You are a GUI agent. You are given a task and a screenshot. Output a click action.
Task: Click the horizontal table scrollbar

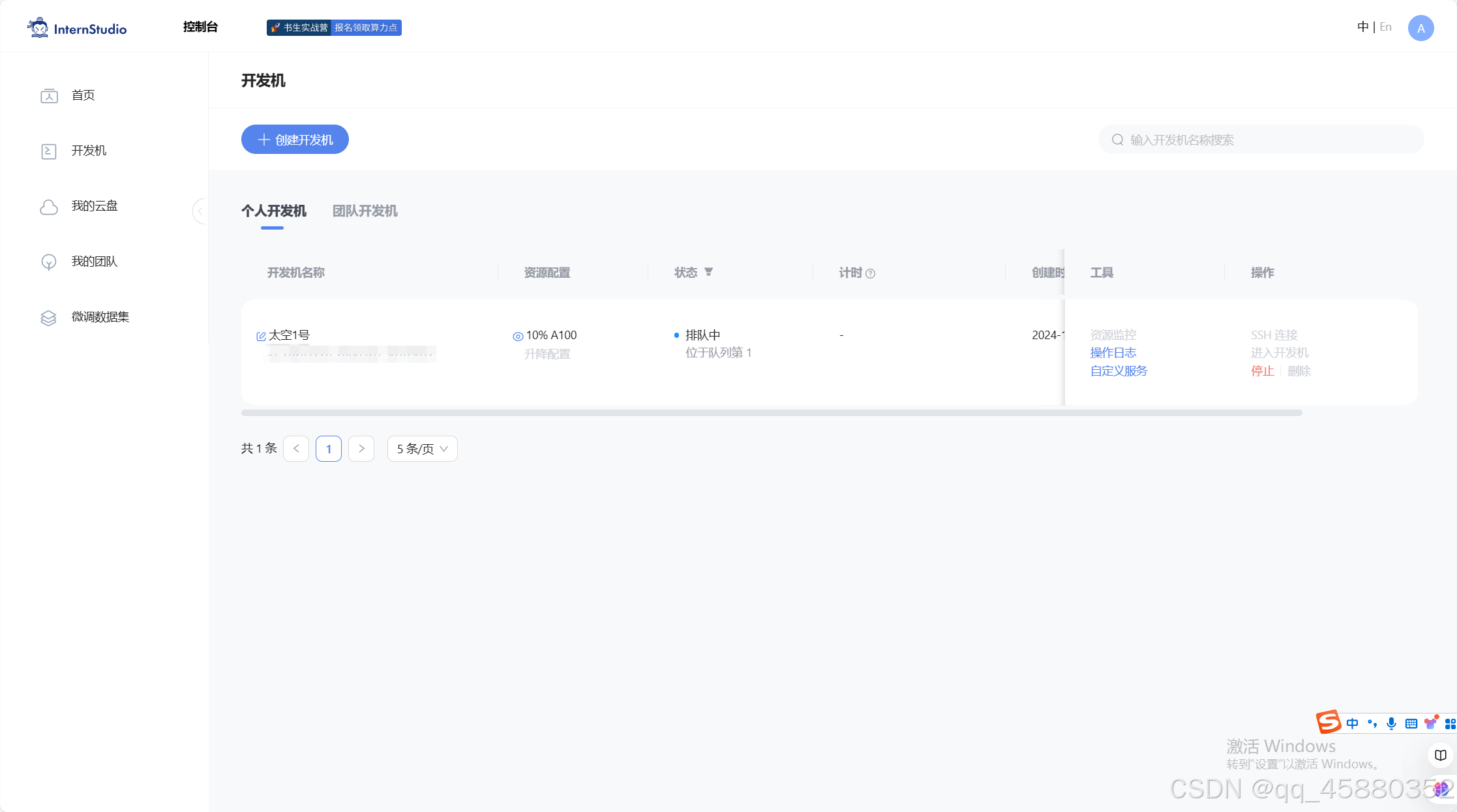point(771,413)
